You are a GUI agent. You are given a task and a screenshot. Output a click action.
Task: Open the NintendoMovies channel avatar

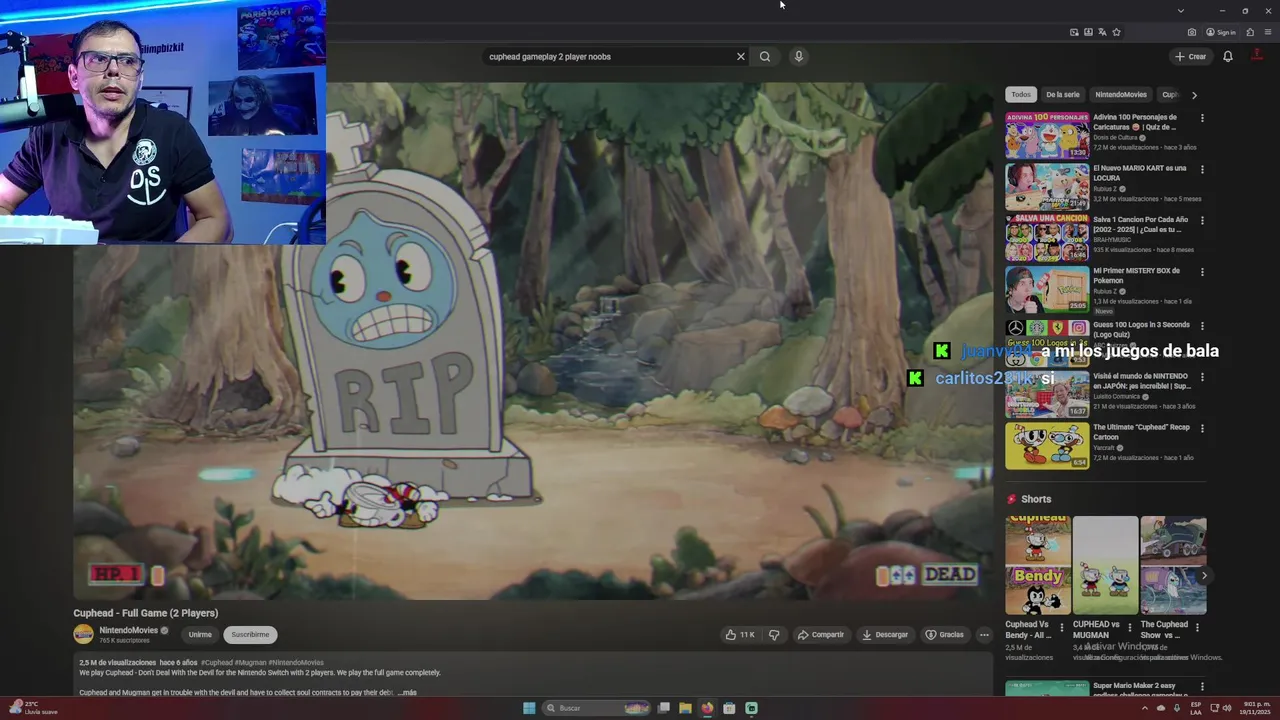point(84,635)
